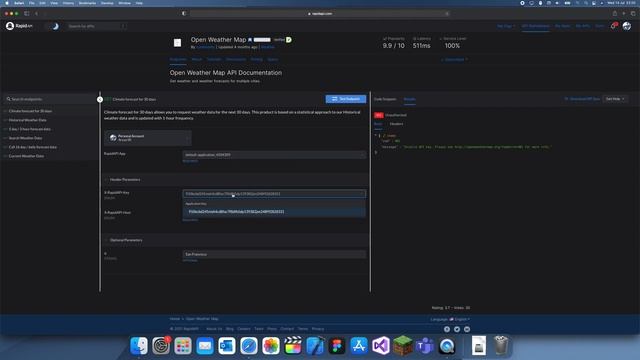Open Minecraft from the Dock
This screenshot has width=640, height=360.
pos(403,346)
